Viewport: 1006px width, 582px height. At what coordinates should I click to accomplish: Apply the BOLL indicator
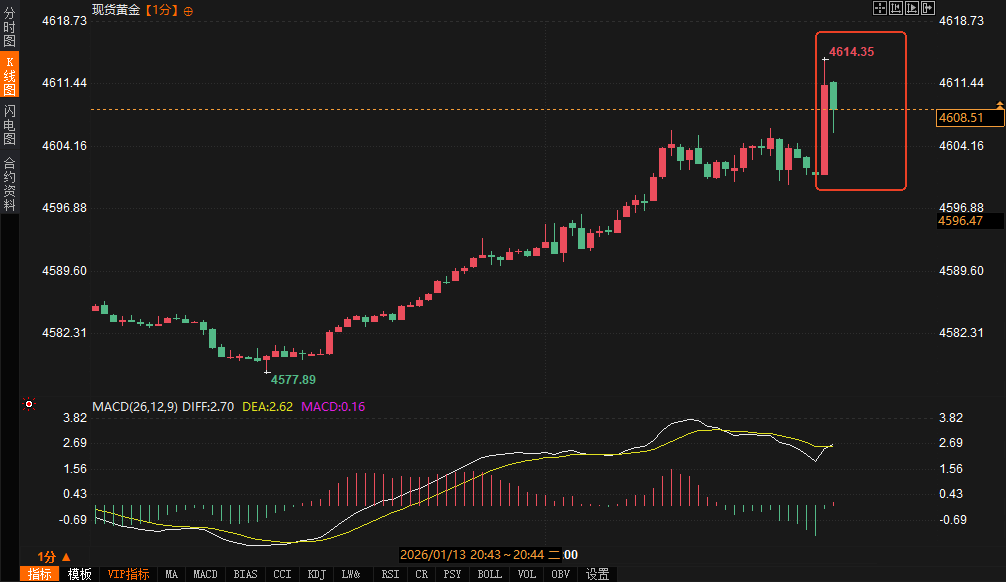490,574
